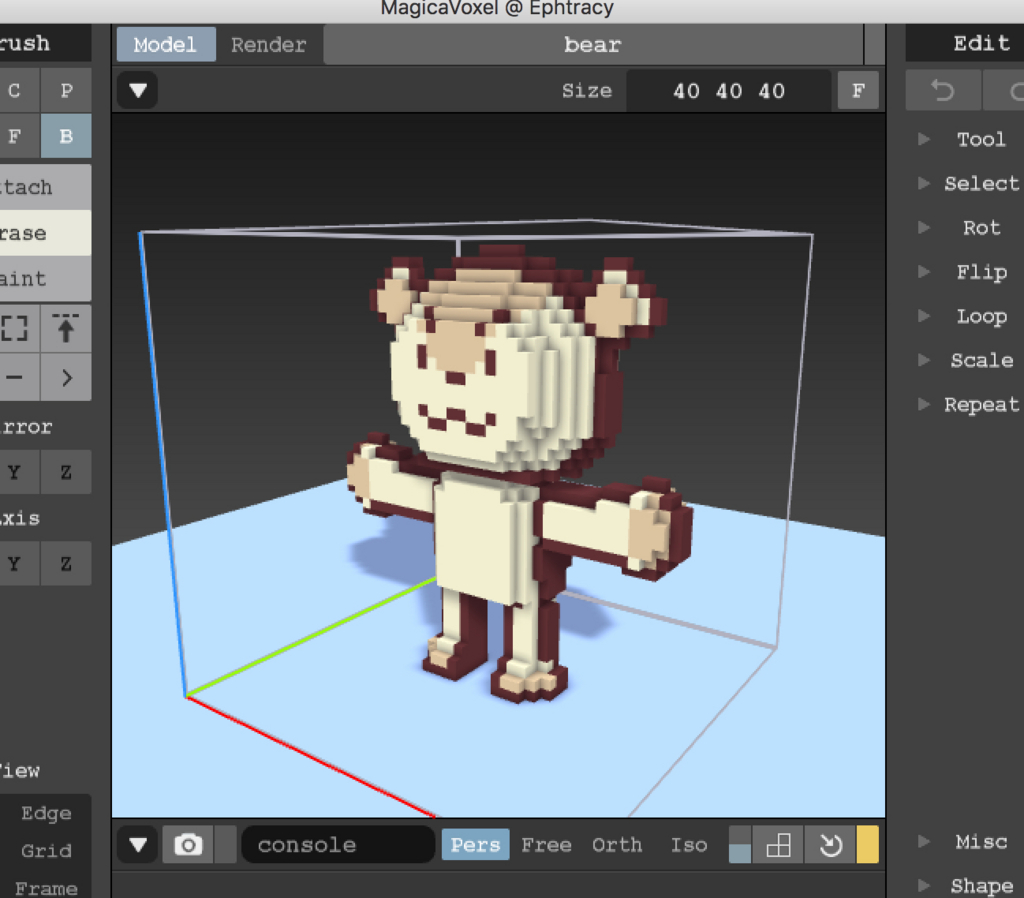
Task: Select Free camera mode
Action: [x=546, y=844]
